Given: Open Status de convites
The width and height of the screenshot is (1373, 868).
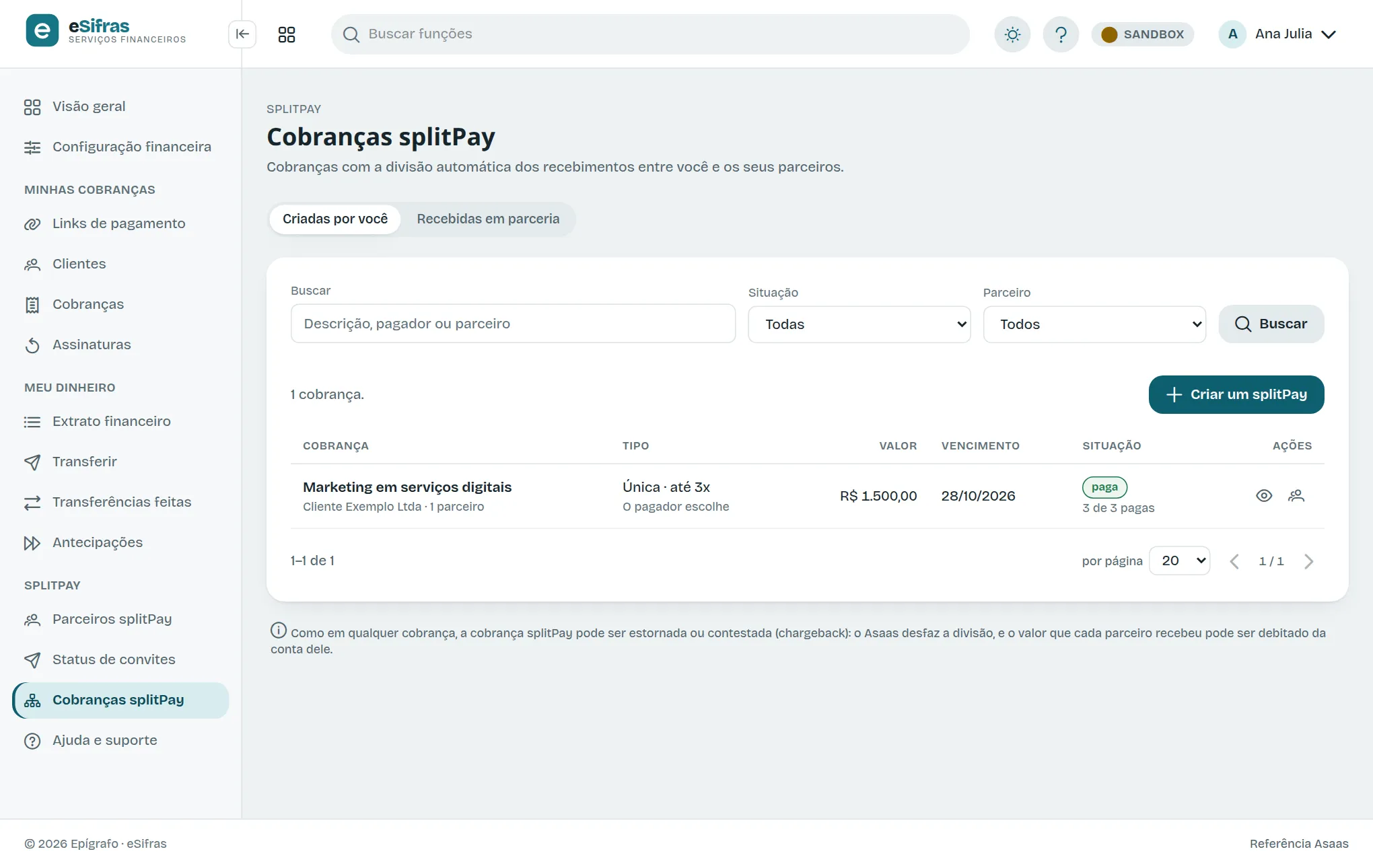Looking at the screenshot, I should point(120,660).
